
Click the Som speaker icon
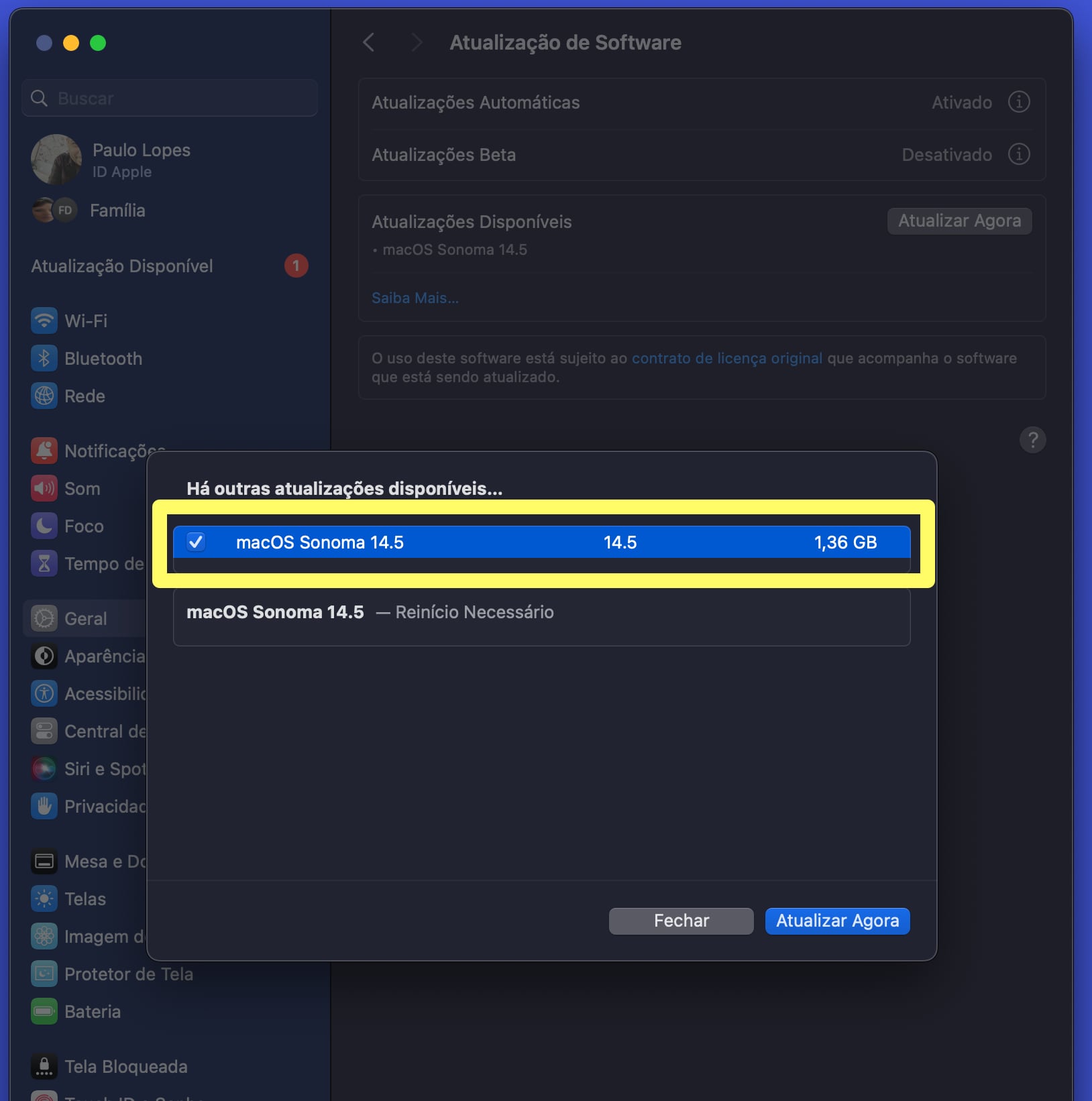point(44,488)
